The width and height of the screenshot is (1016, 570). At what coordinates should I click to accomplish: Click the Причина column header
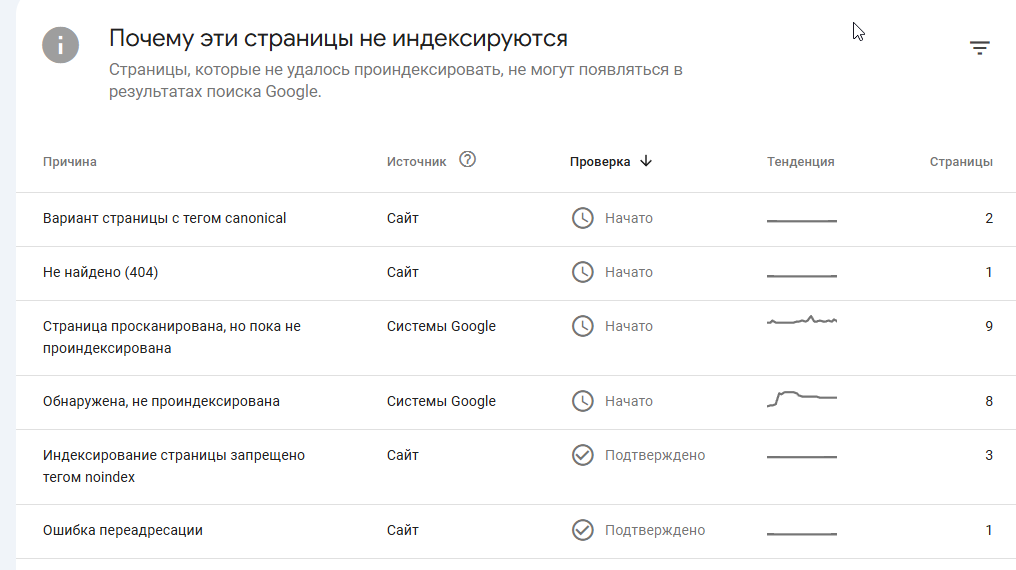click(70, 162)
